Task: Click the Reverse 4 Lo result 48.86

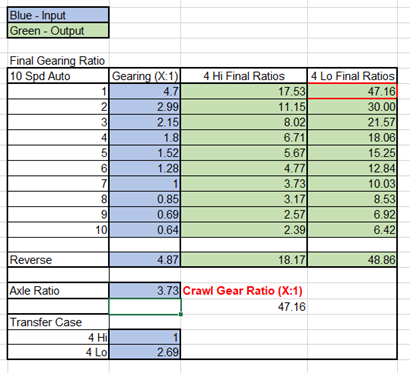Action: [x=352, y=260]
